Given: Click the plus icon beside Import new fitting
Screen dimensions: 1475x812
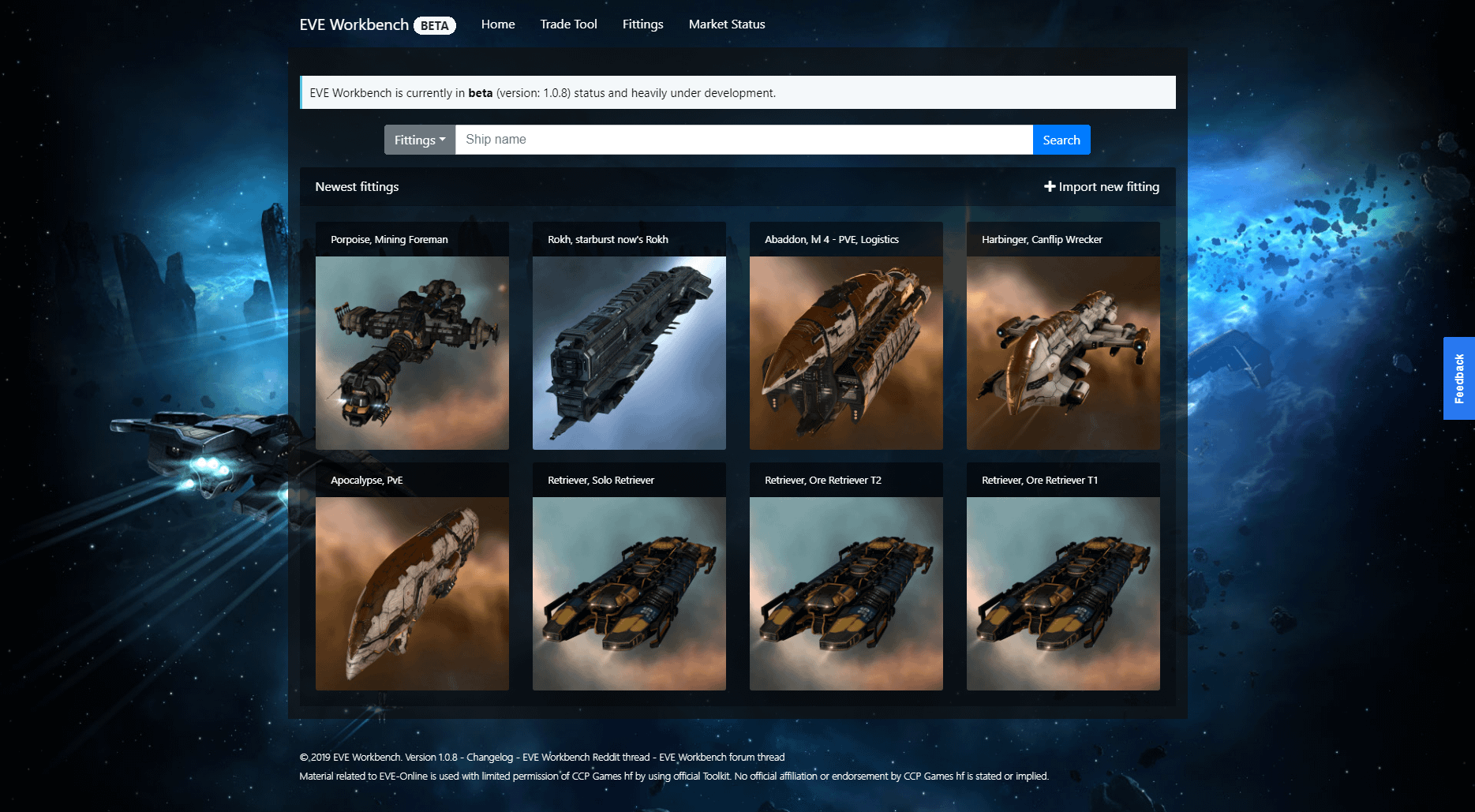Looking at the screenshot, I should pyautogui.click(x=1050, y=187).
